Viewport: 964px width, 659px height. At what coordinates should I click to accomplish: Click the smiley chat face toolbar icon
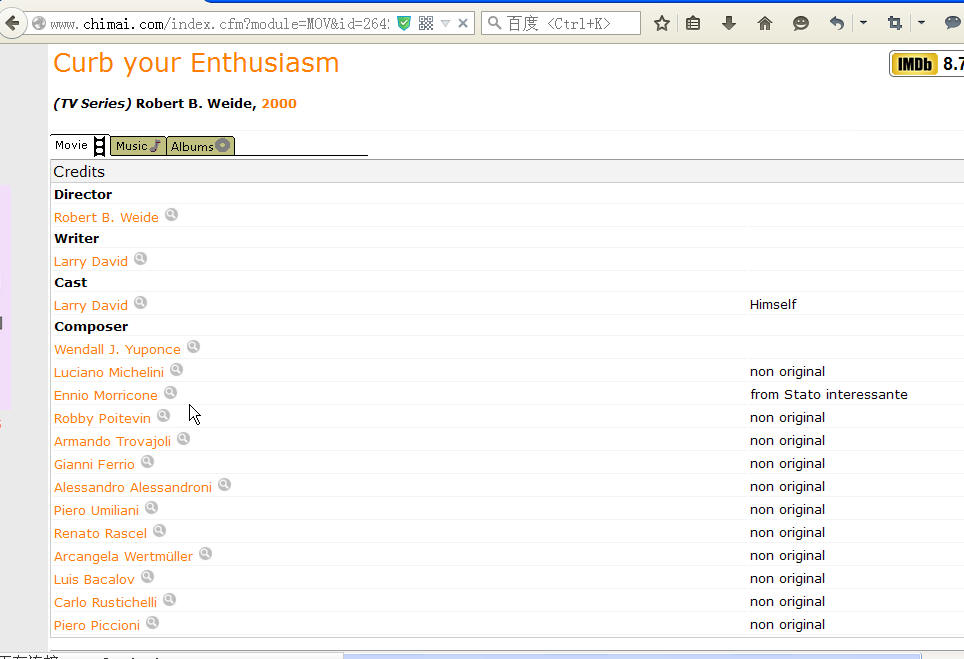800,23
